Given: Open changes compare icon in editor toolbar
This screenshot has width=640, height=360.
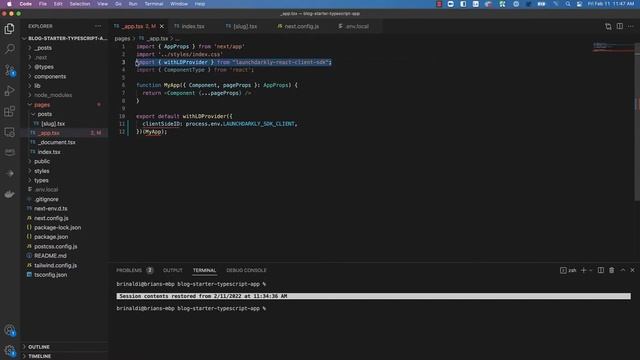Looking at the screenshot, I should click(x=608, y=26).
